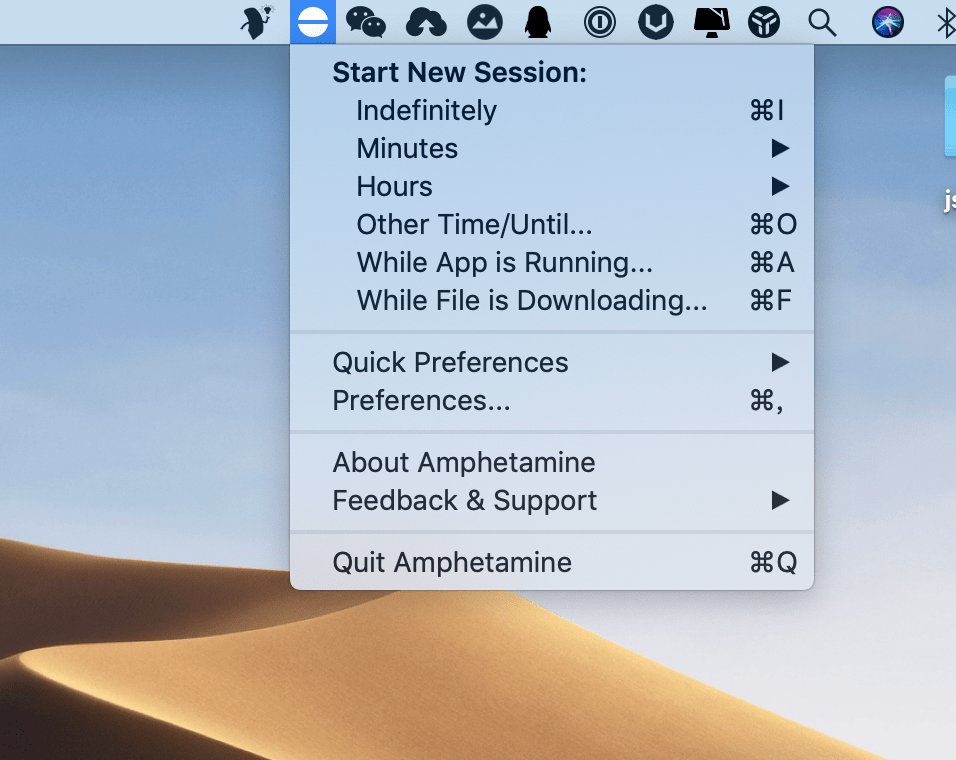Screen dimensions: 956x760
Task: Open Spotlight search magnifier icon
Action: pos(822,23)
